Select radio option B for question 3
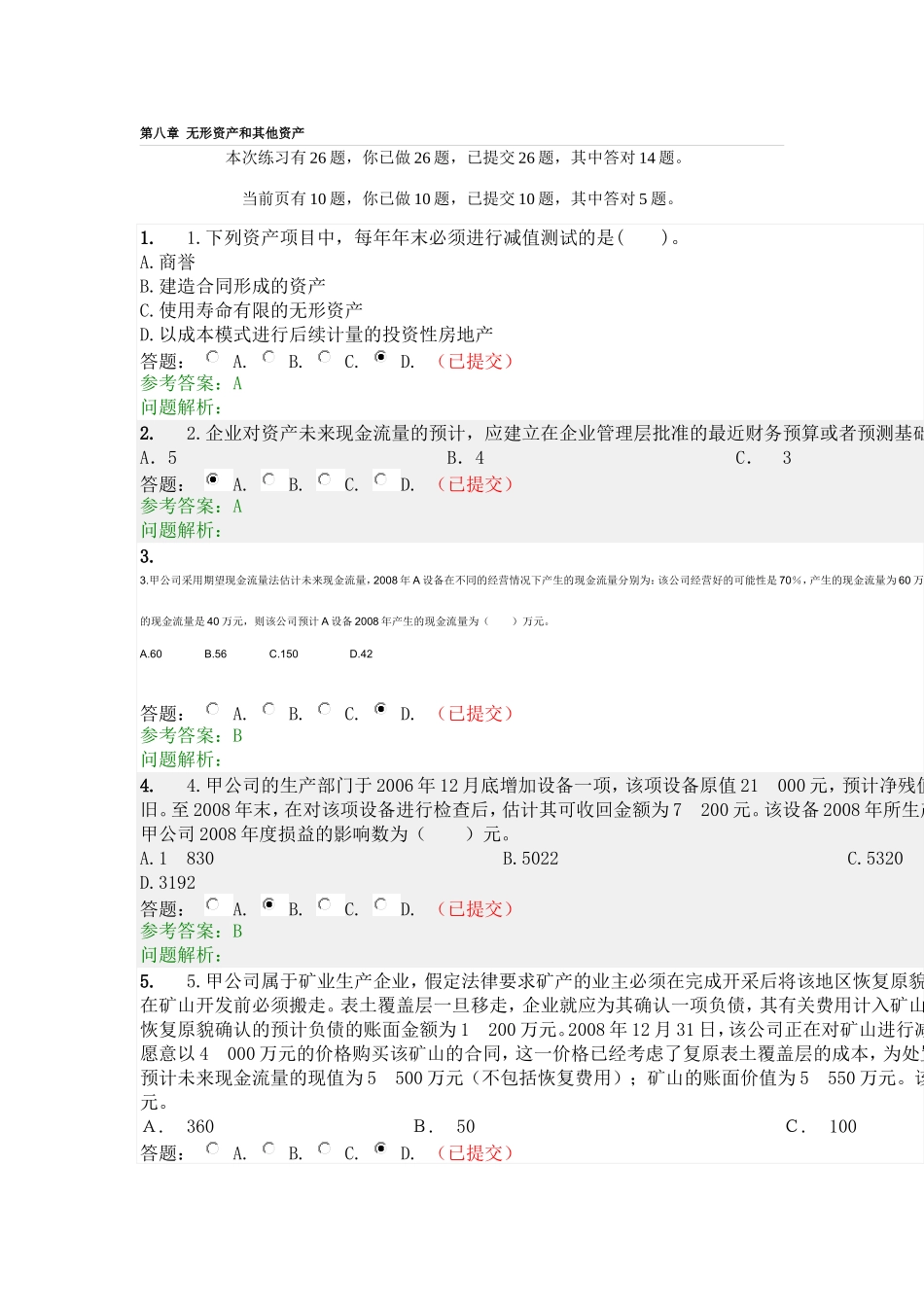 tap(269, 709)
